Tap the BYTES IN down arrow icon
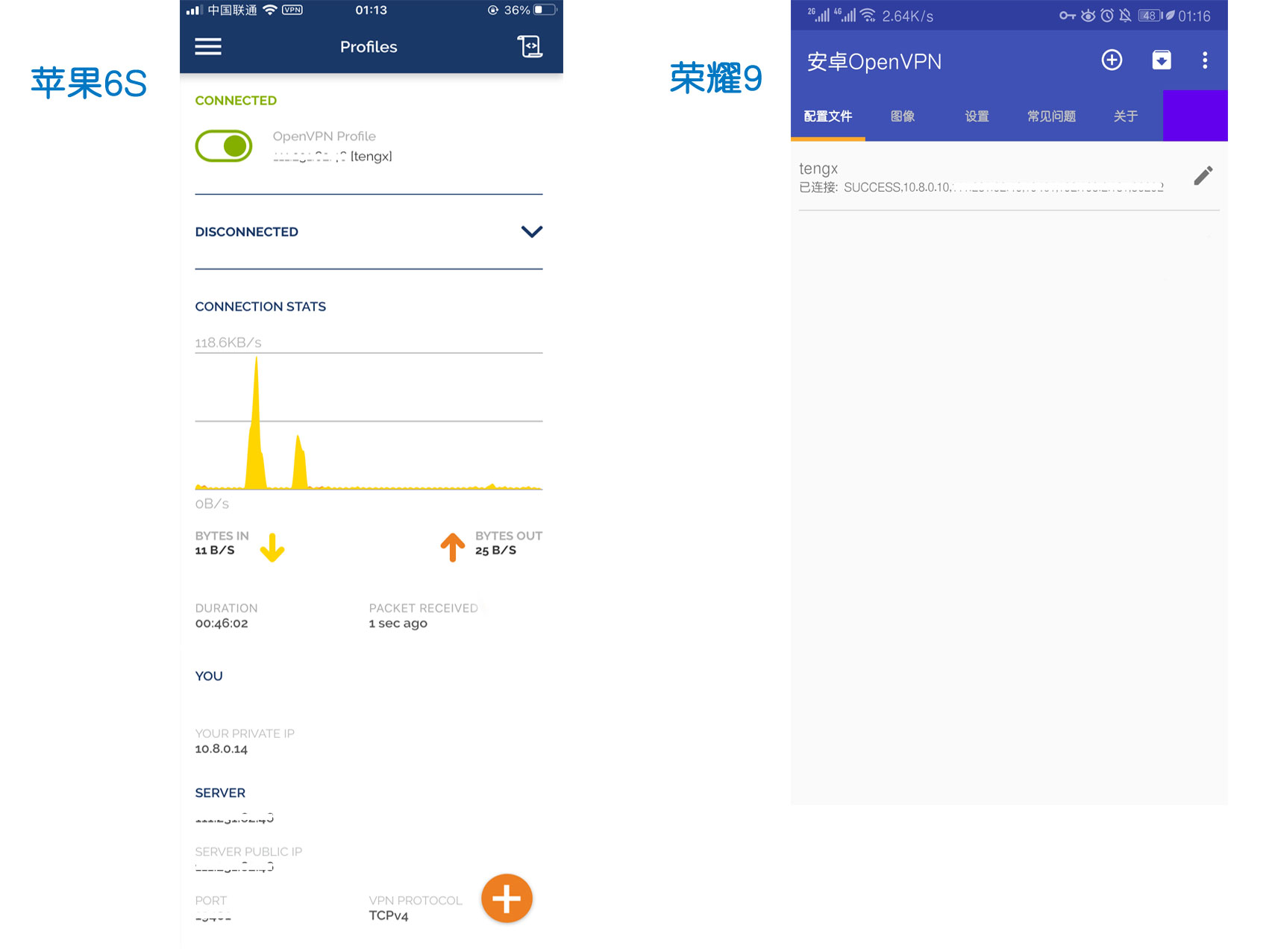This screenshot has height=952, width=1269. 272,547
